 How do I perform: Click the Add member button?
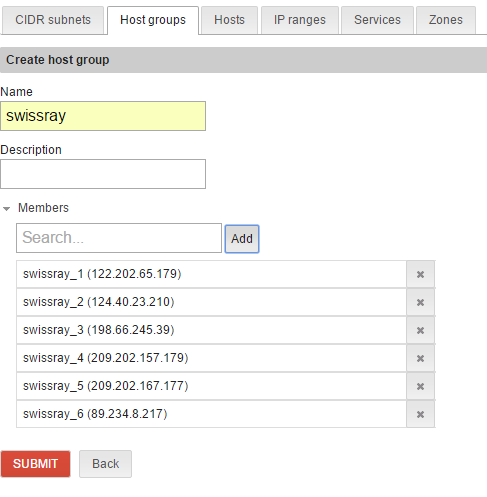point(242,239)
